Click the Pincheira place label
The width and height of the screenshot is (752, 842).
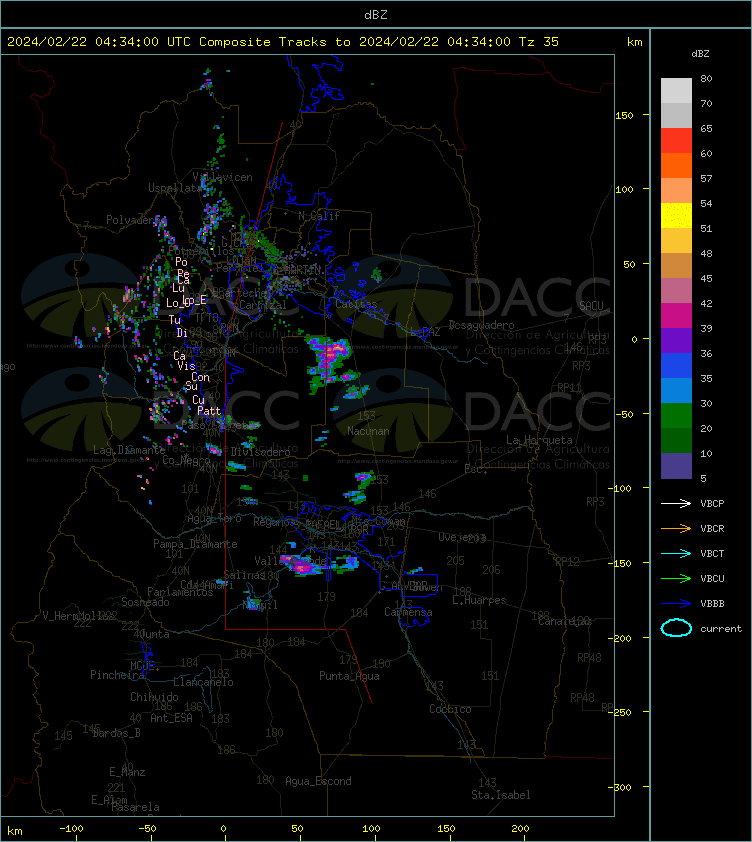tap(117, 674)
